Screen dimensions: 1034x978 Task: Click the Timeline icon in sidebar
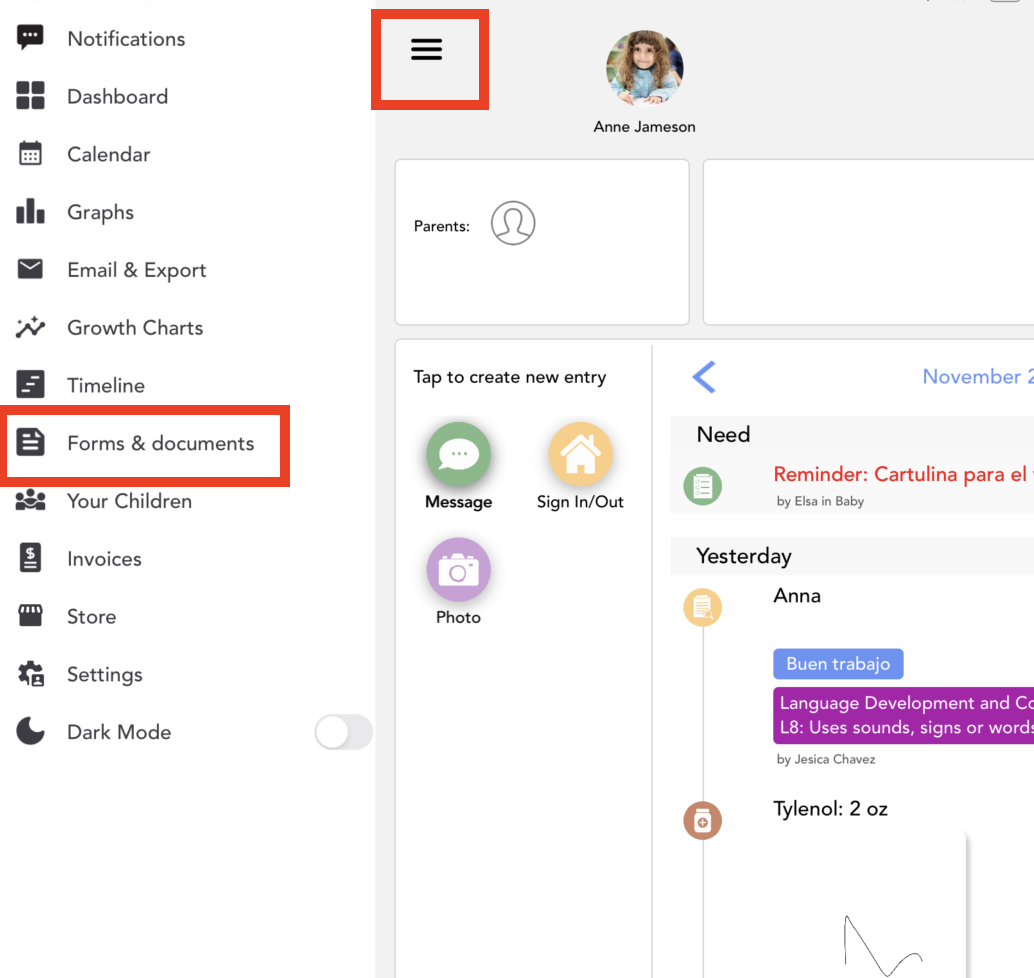[x=30, y=384]
